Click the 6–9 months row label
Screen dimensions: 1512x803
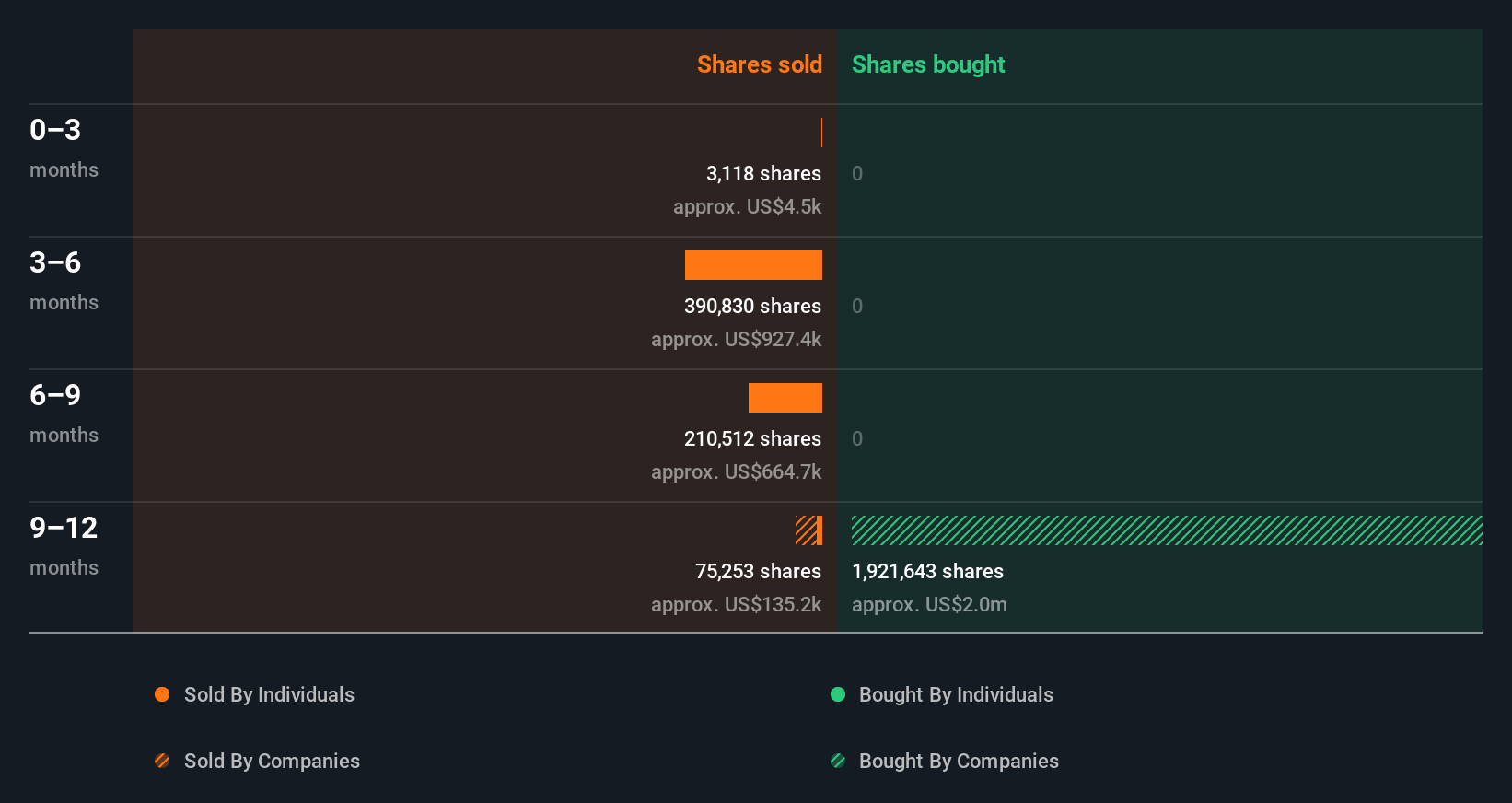pyautogui.click(x=64, y=413)
